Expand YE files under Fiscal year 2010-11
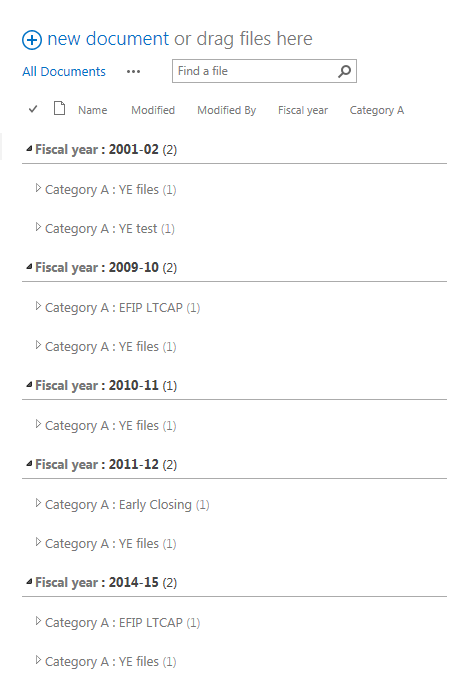 pyautogui.click(x=38, y=424)
